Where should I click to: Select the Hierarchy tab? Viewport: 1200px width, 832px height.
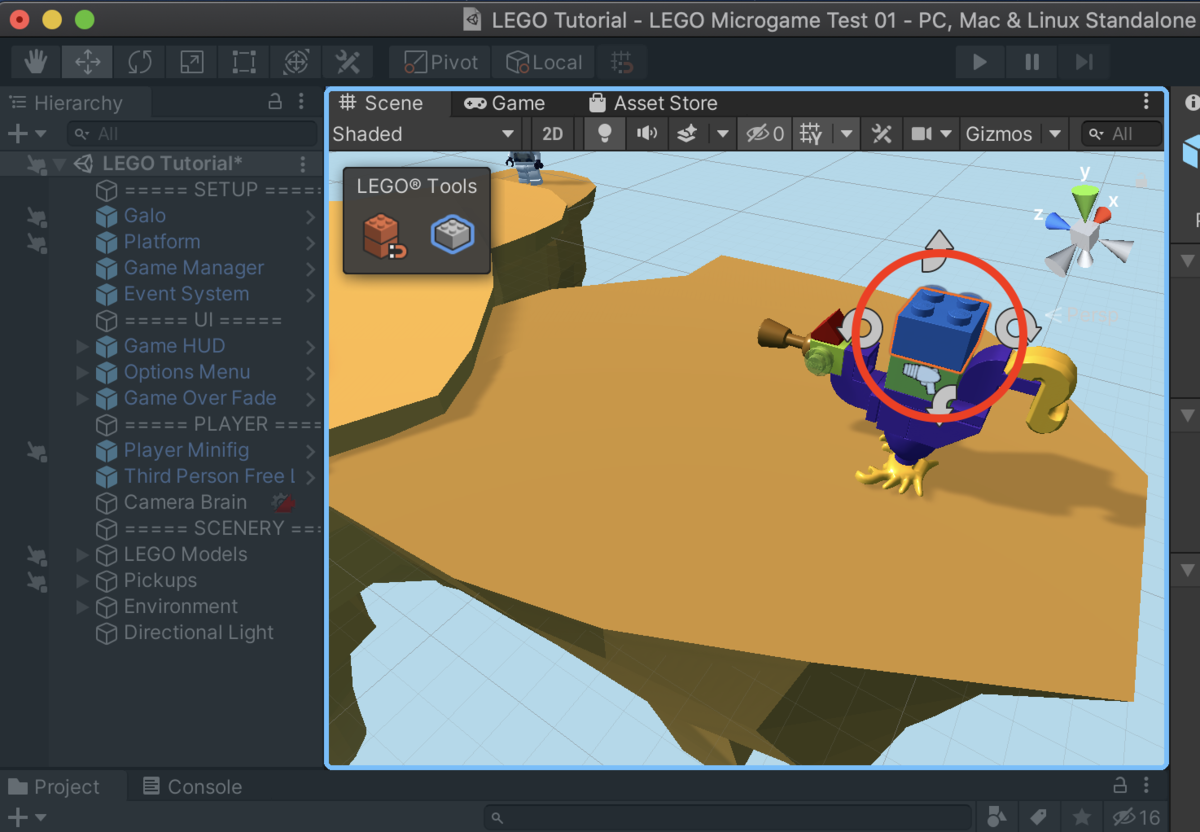pyautogui.click(x=66, y=103)
